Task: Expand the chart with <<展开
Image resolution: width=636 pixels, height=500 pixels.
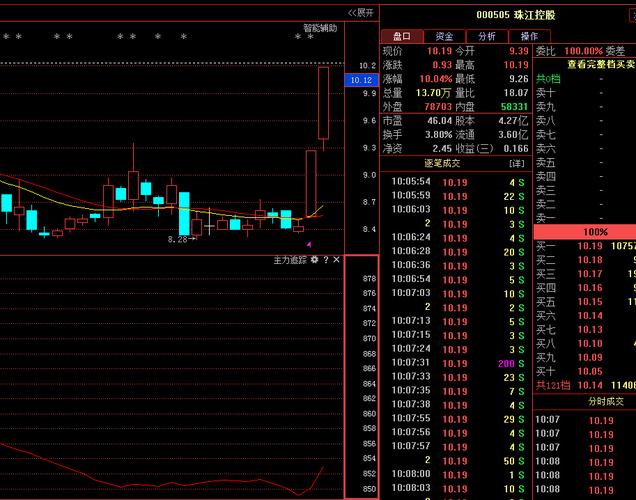Action: click(x=361, y=13)
